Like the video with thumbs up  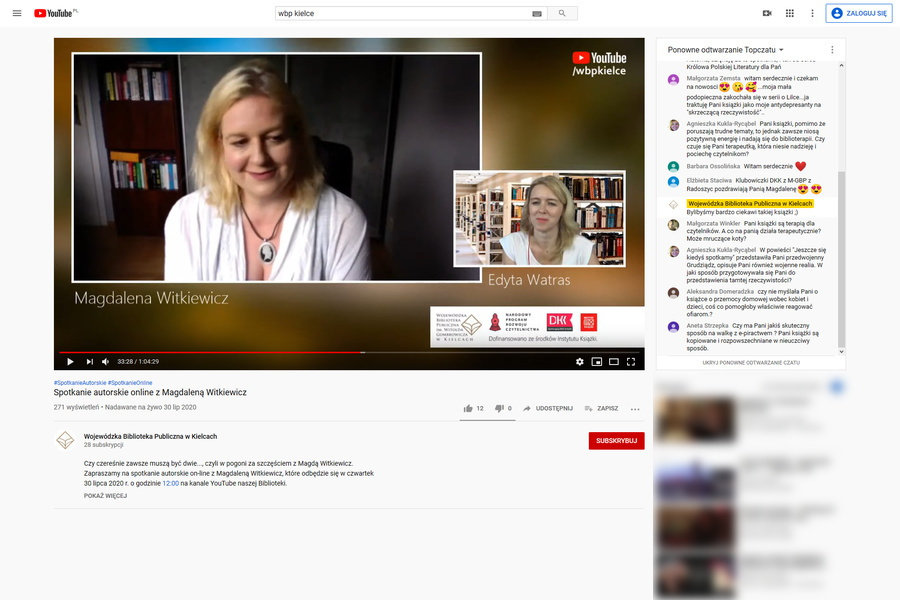tap(468, 408)
